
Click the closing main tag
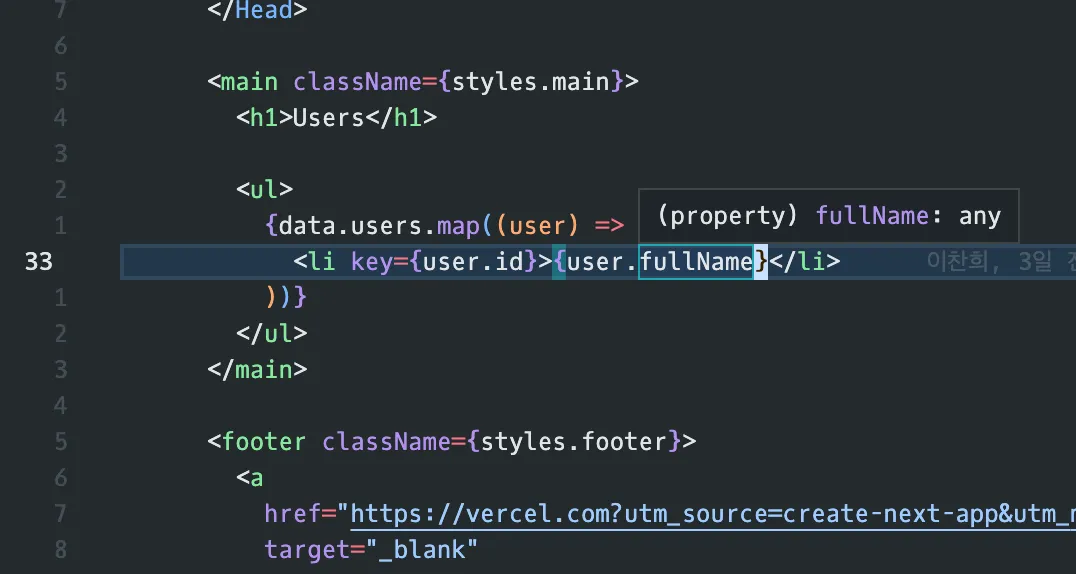pyautogui.click(x=257, y=370)
